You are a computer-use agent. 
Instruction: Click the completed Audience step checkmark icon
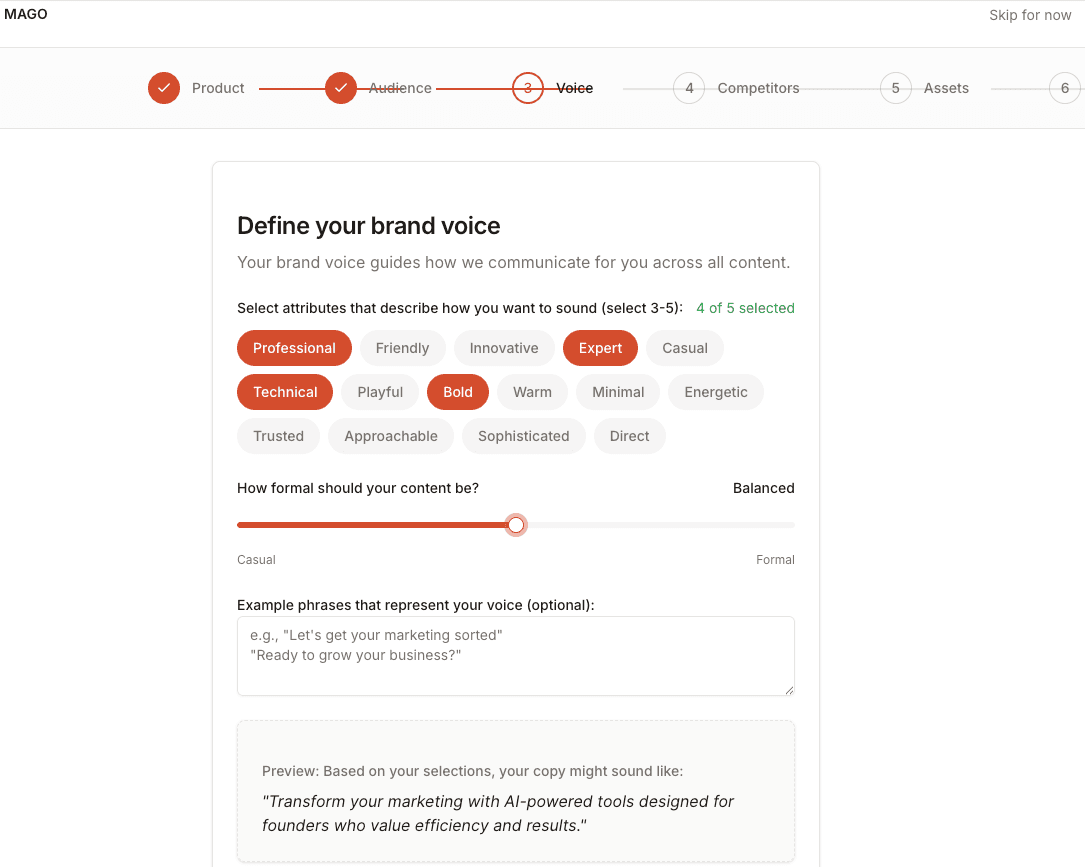[x=341, y=88]
